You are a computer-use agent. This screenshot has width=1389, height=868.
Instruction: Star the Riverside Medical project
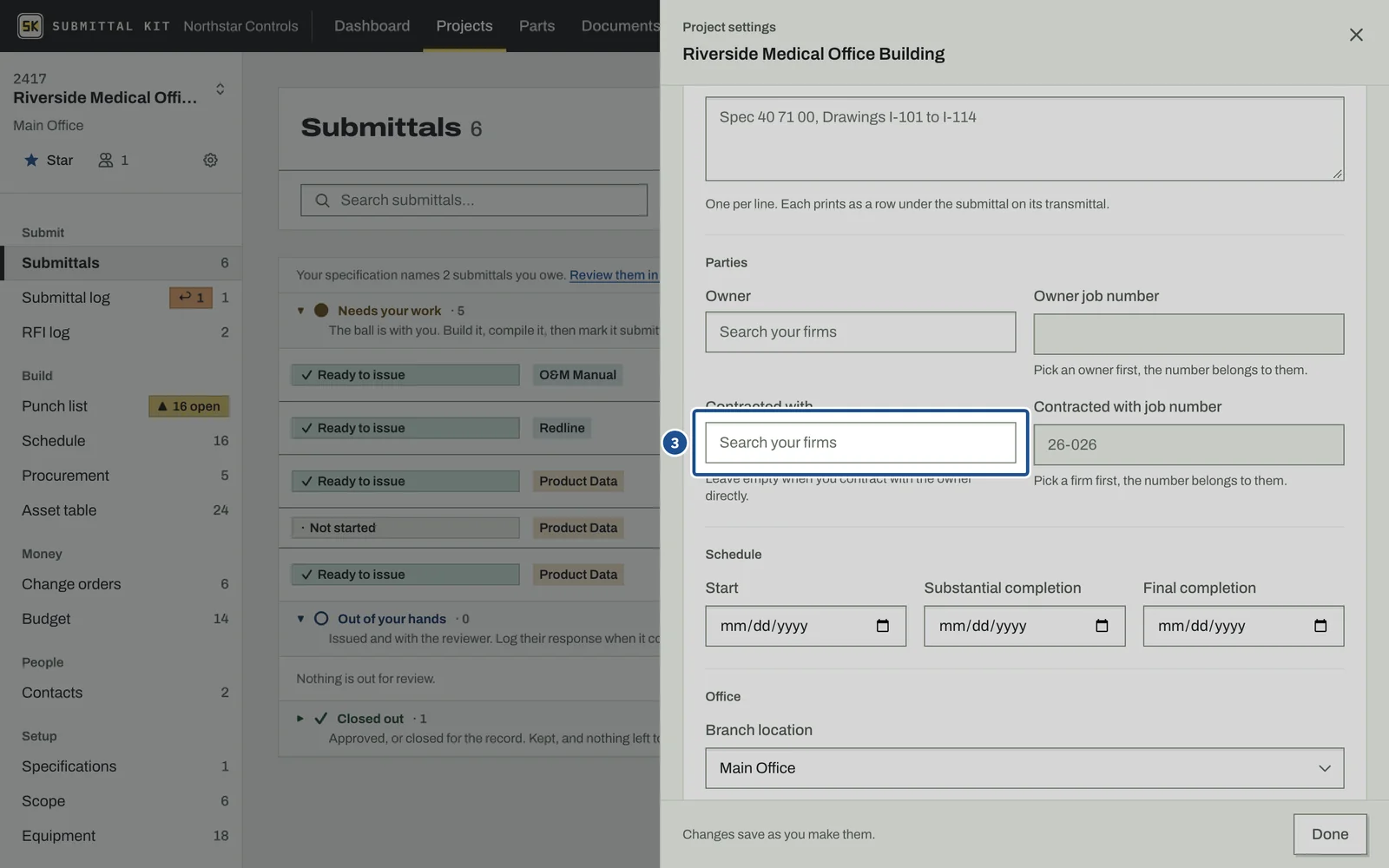(x=49, y=160)
